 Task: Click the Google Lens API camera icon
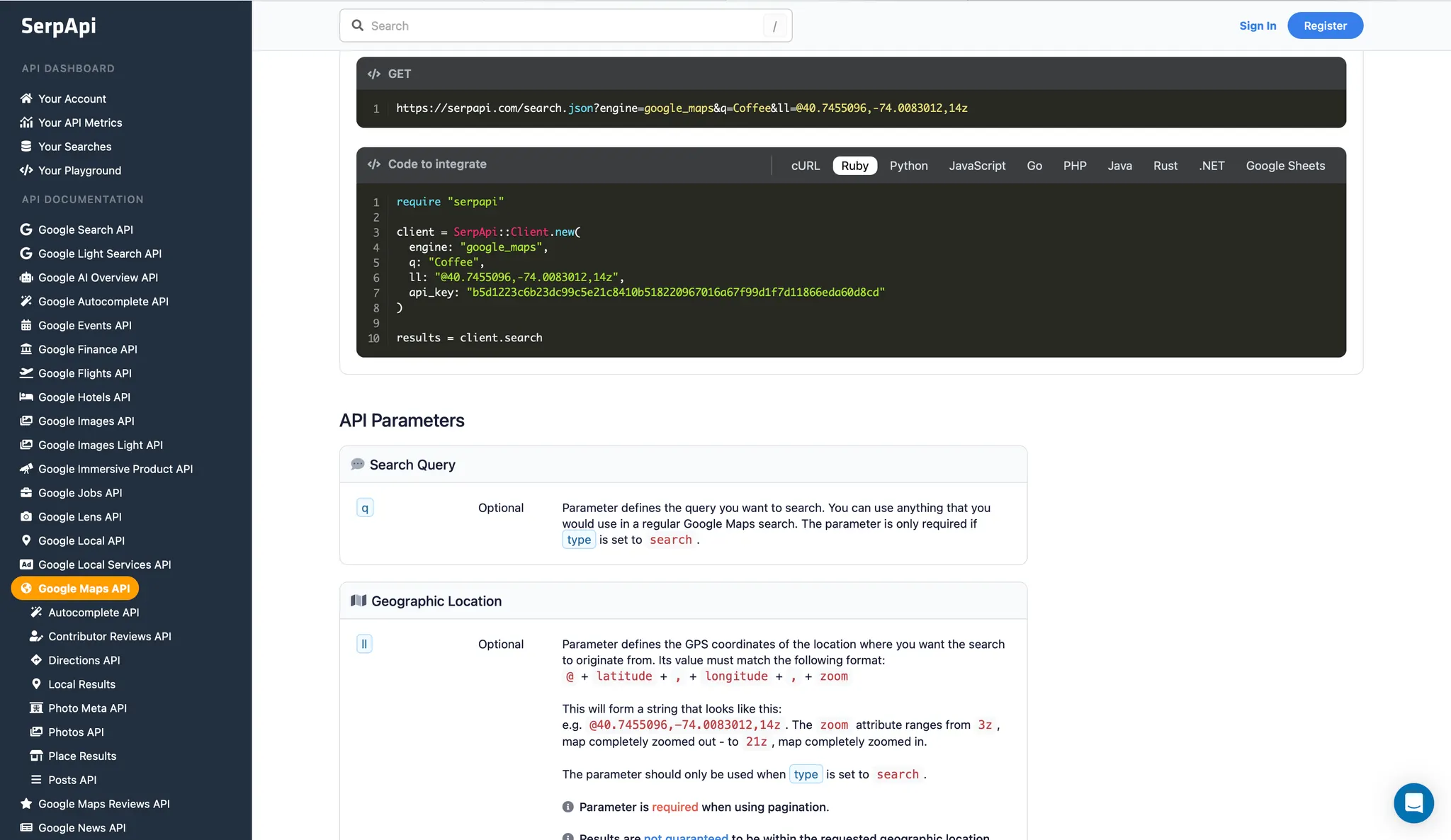[26, 517]
